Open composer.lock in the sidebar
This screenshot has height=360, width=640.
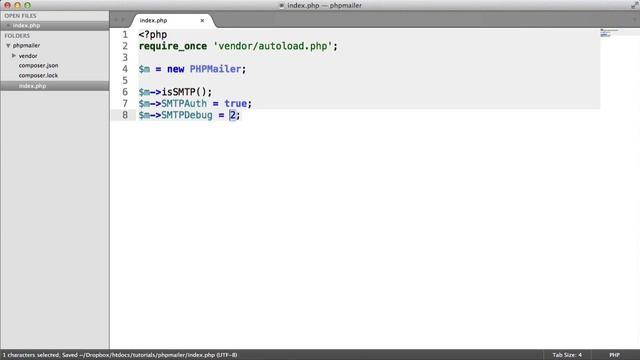(38, 76)
